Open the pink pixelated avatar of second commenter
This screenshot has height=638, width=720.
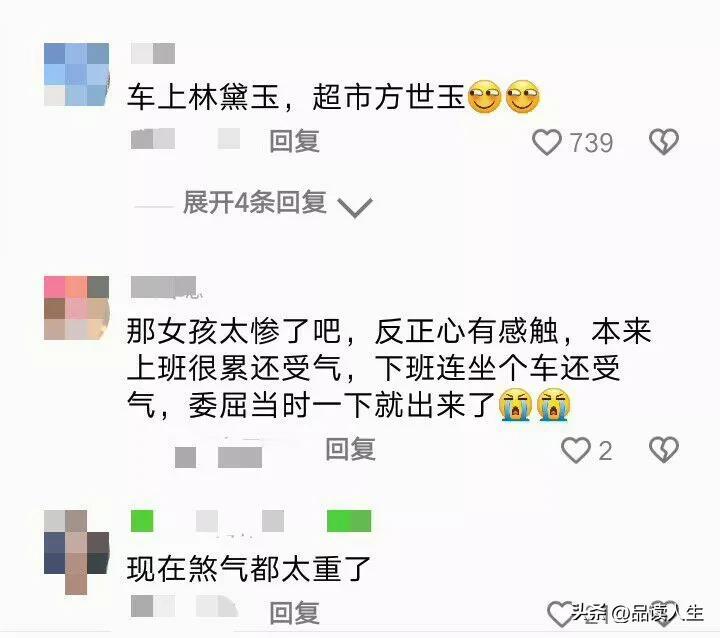(77, 308)
